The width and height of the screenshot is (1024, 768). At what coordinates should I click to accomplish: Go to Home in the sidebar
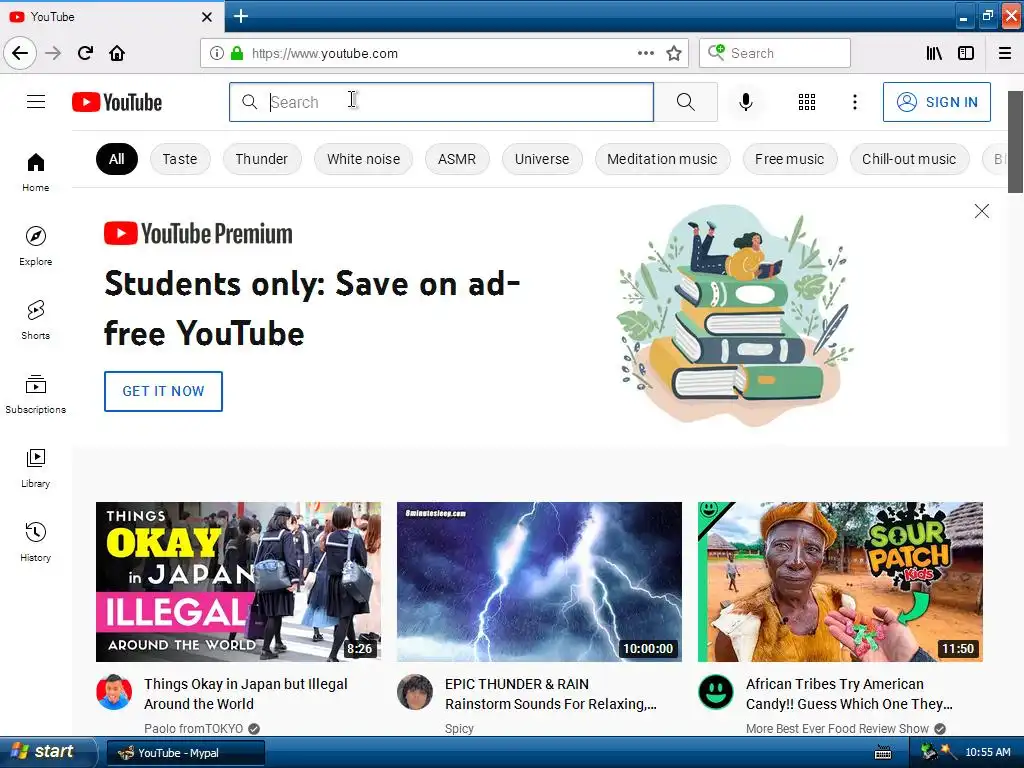[36, 172]
